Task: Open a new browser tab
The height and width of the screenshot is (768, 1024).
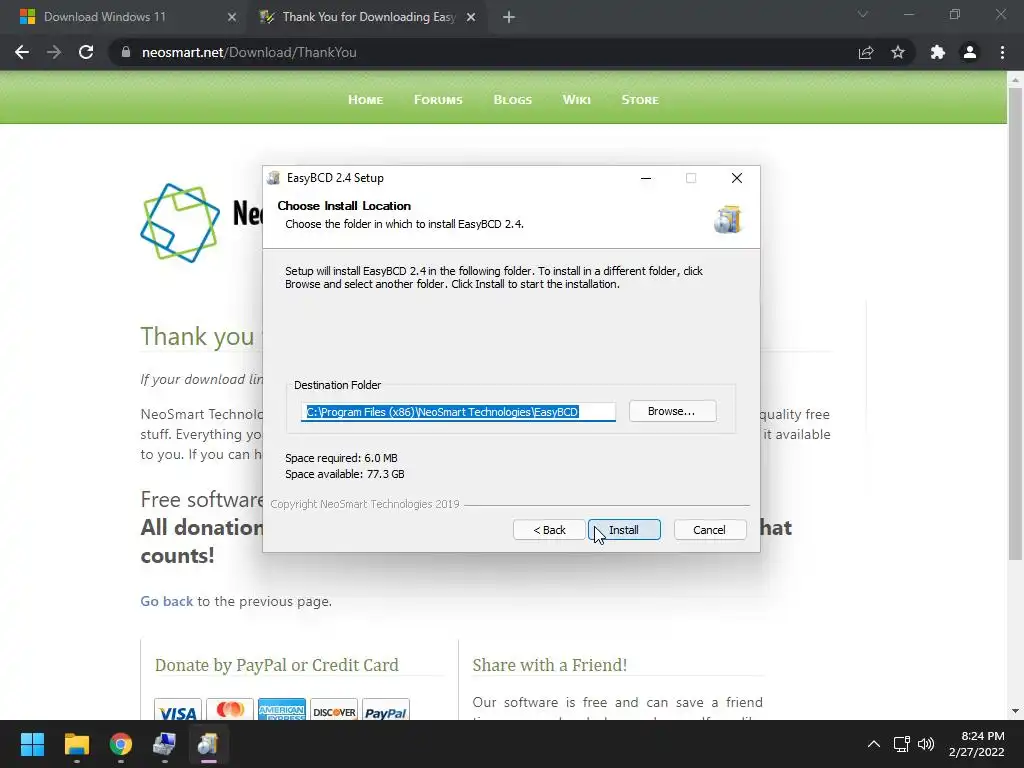Action: (x=509, y=17)
